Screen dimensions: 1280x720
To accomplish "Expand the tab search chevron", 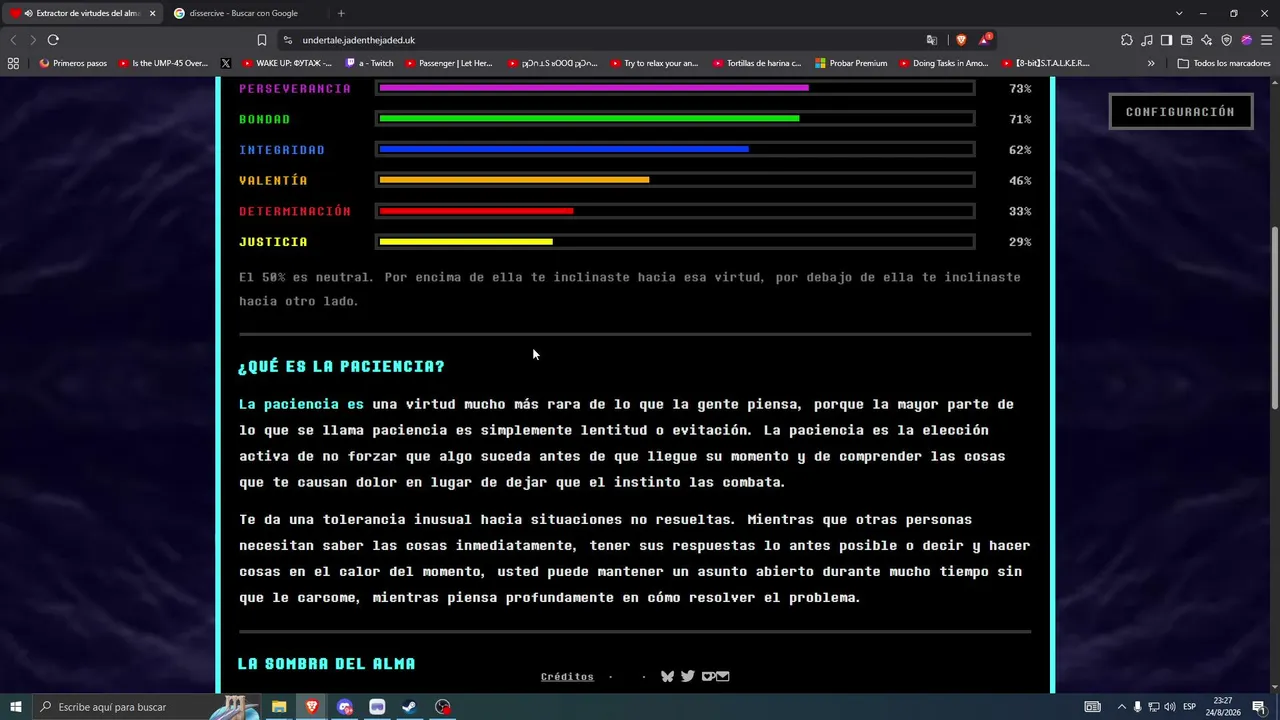I will pos(1179,13).
